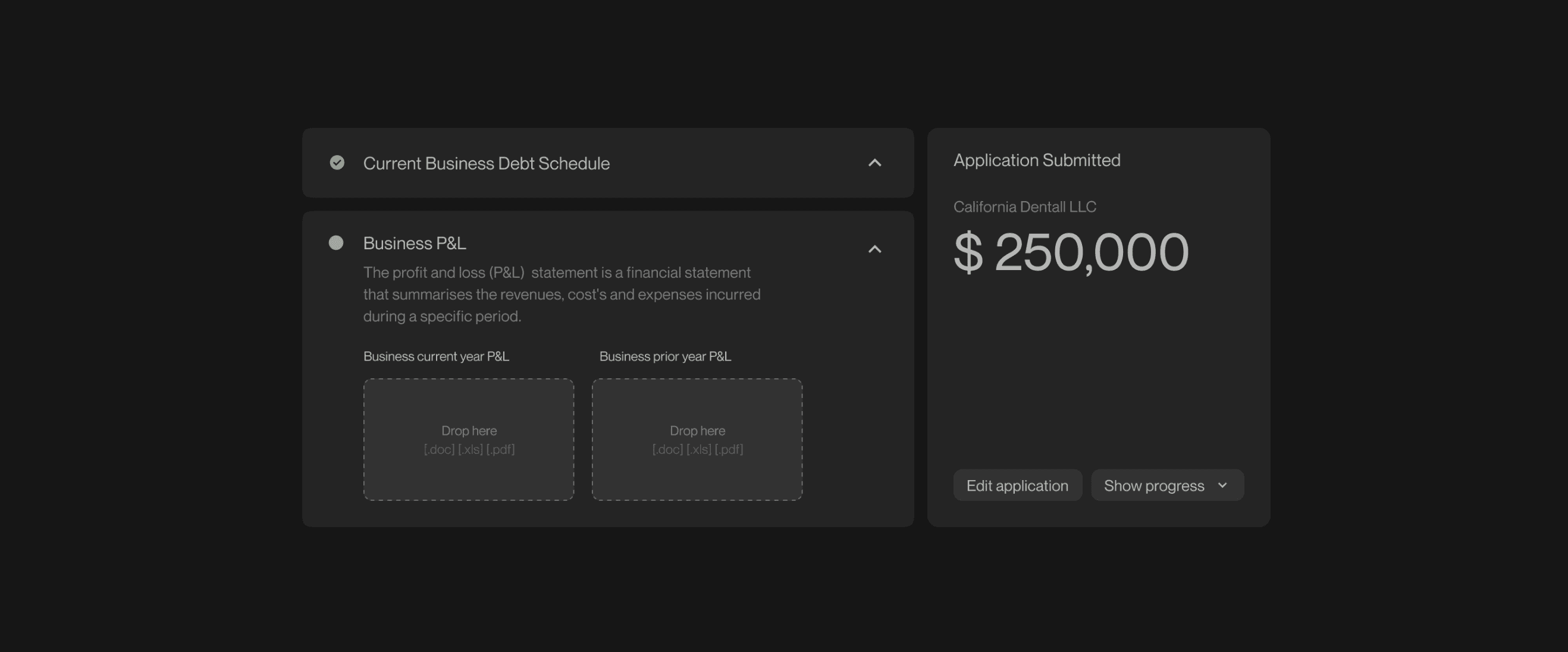The image size is (1568, 652).
Task: Open the Show progress dropdown
Action: point(1166,485)
